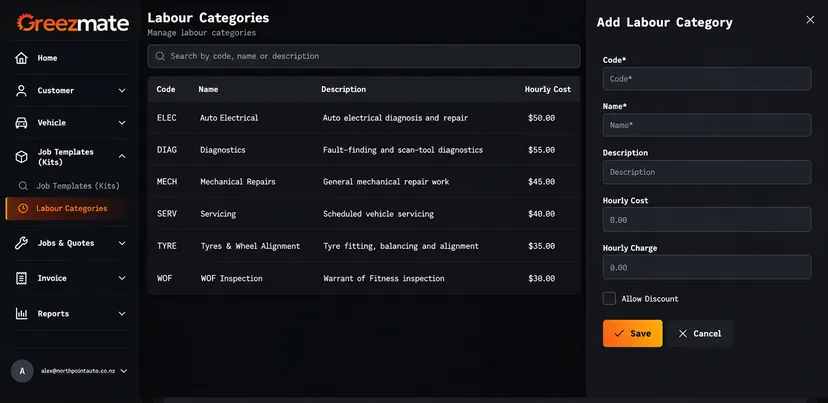Click the Customer person icon
The image size is (828, 403).
(x=21, y=90)
